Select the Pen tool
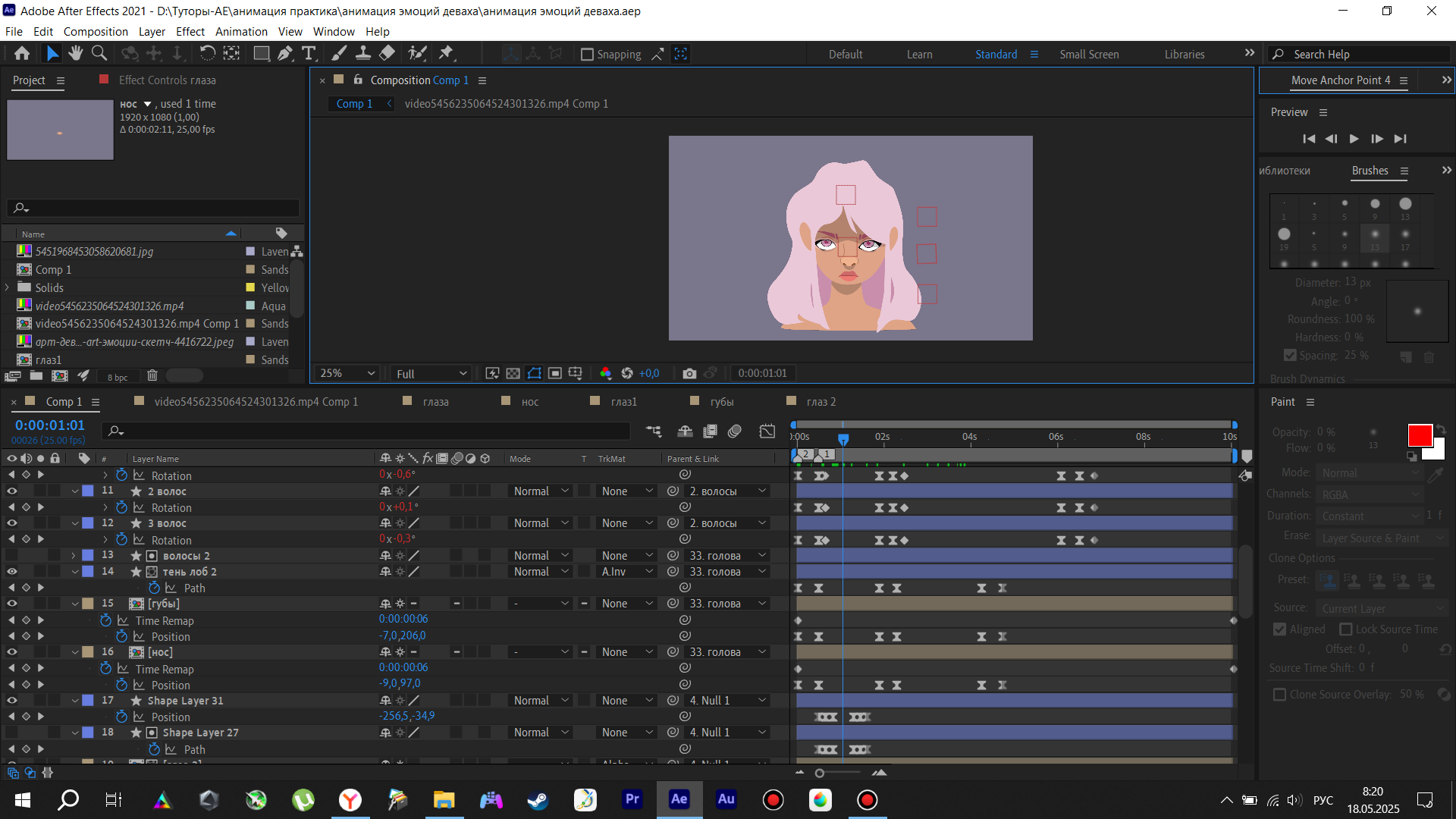Image resolution: width=1456 pixels, height=819 pixels. pos(284,53)
